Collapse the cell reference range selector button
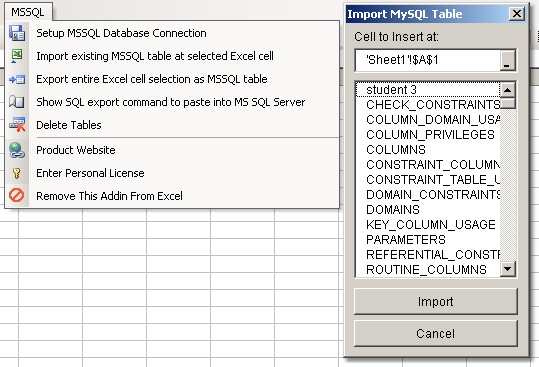Screen dimensions: 539x367 pos(507,60)
